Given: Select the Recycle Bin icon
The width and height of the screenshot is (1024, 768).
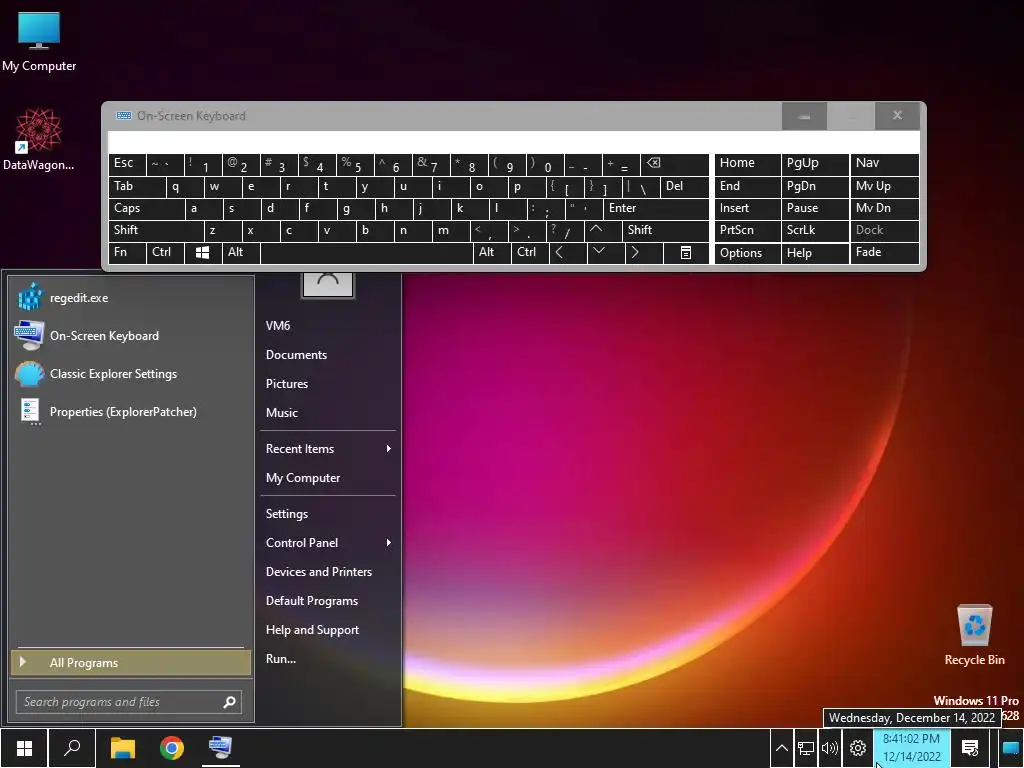Looking at the screenshot, I should pos(974,635).
